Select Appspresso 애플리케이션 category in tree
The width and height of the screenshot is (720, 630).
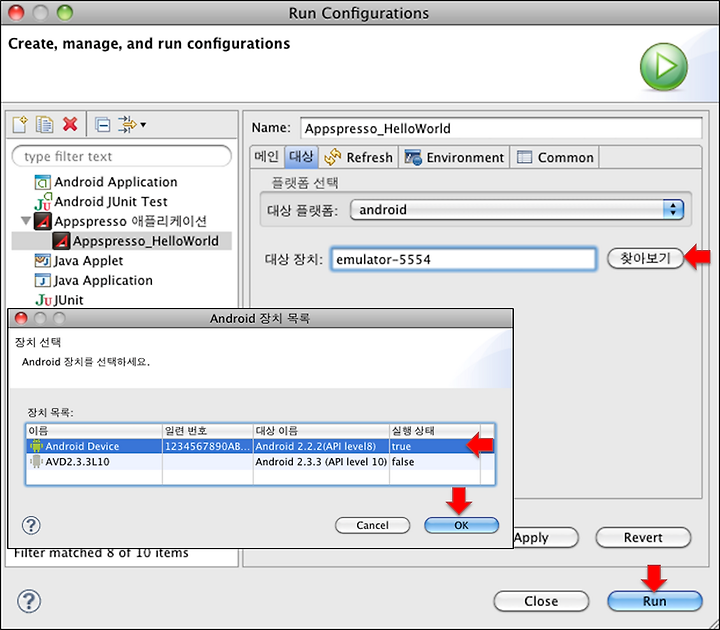(x=130, y=221)
